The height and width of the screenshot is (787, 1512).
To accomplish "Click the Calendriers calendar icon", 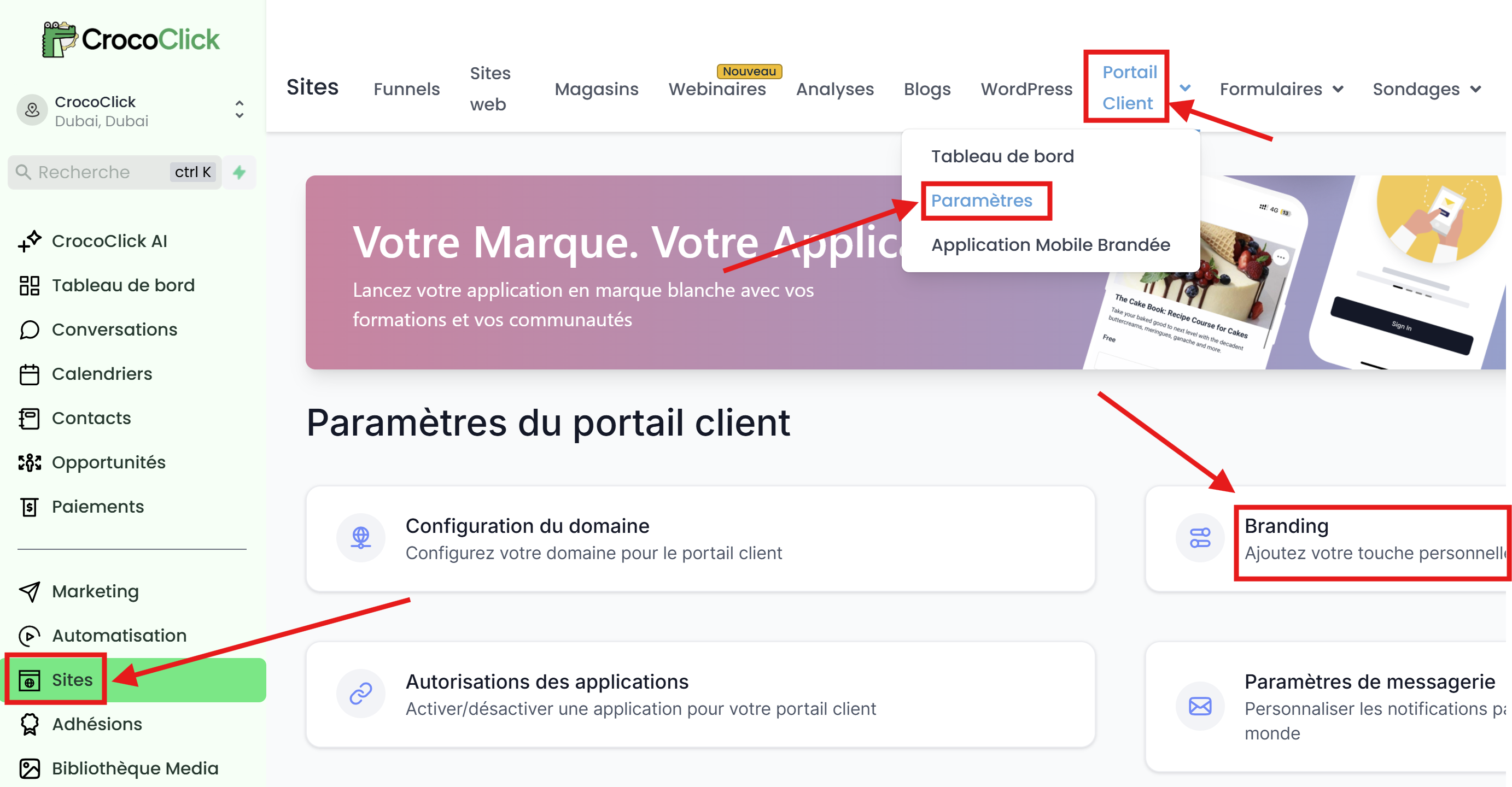I will (x=30, y=374).
